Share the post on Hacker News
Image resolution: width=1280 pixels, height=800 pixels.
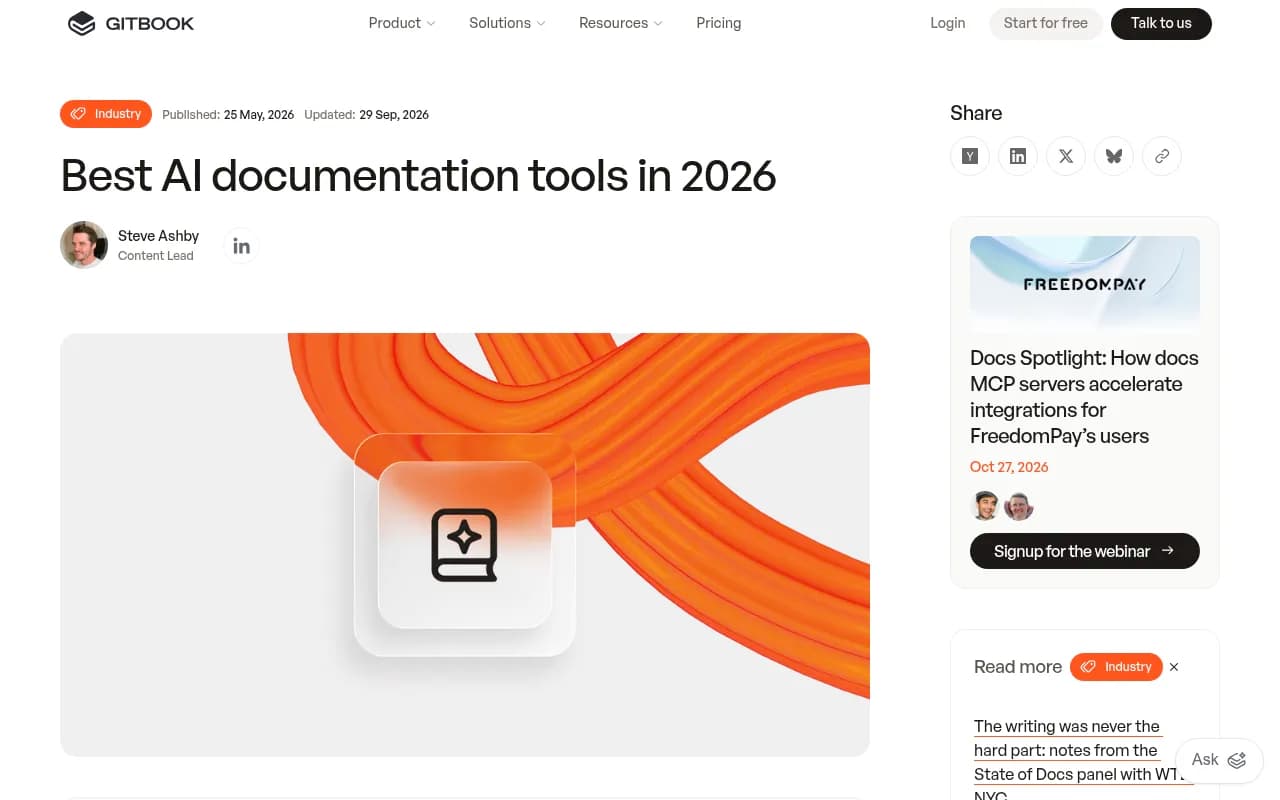(x=969, y=156)
